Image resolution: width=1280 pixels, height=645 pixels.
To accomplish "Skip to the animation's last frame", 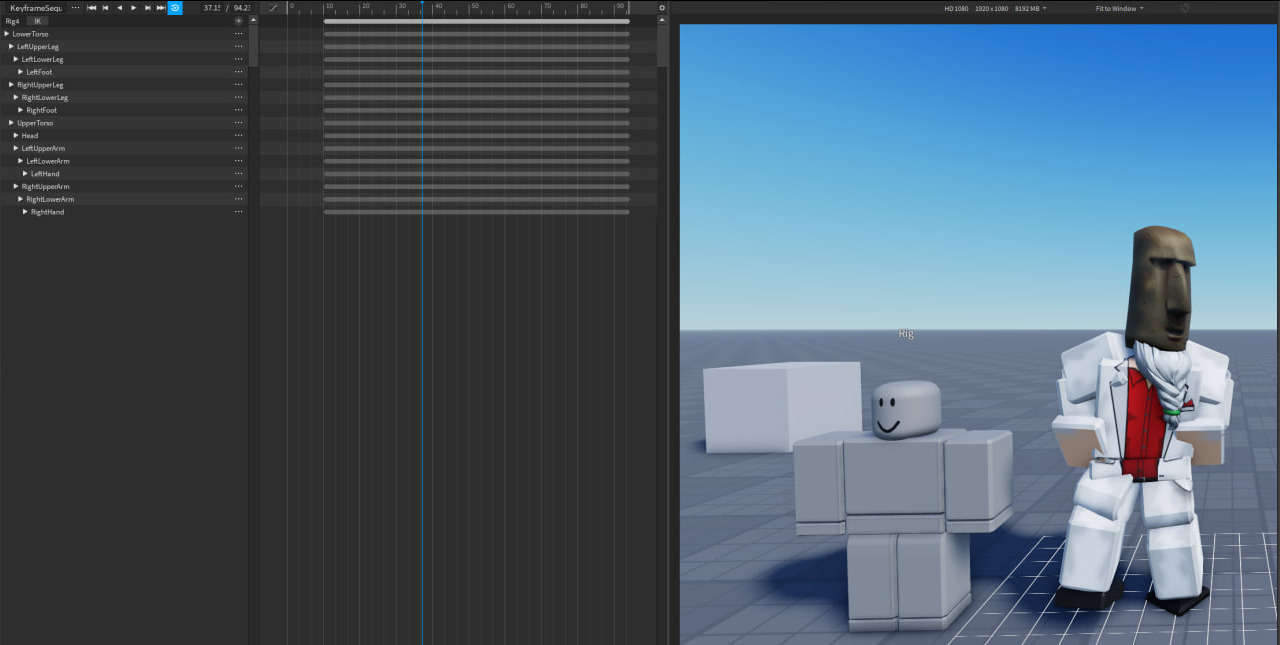I will pyautogui.click(x=161, y=8).
